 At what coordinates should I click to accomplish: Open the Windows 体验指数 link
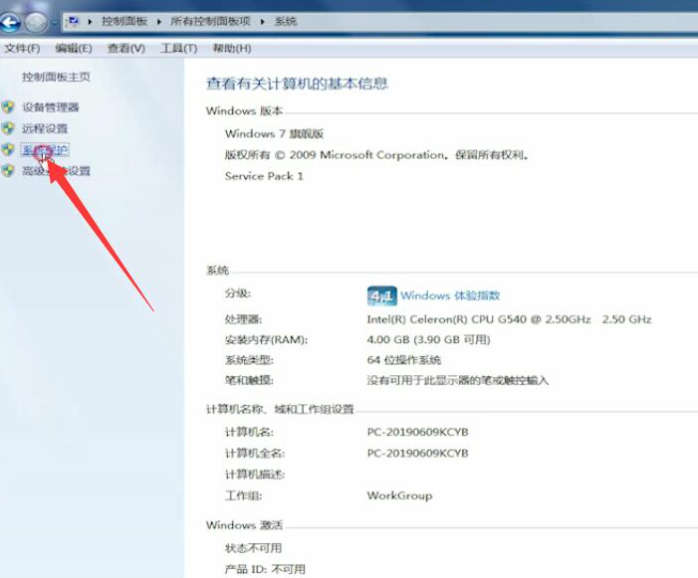450,296
